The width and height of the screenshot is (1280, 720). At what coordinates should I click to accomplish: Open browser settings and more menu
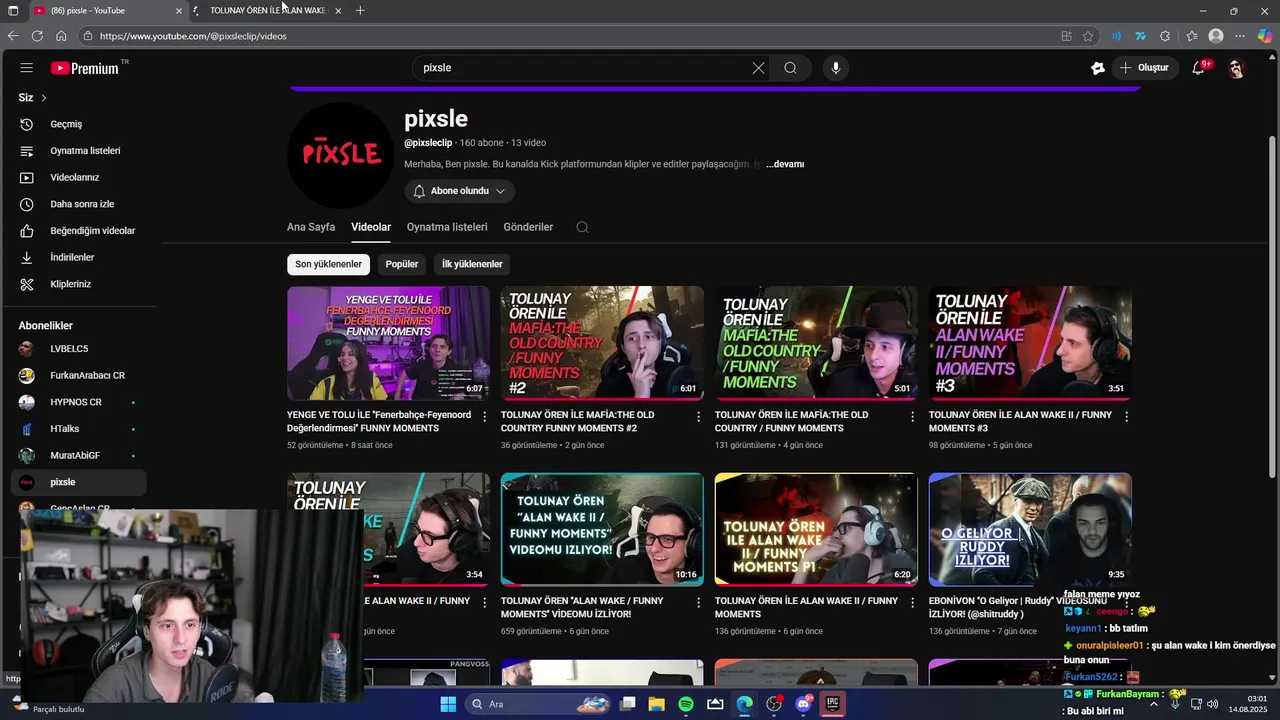pyautogui.click(x=1240, y=36)
